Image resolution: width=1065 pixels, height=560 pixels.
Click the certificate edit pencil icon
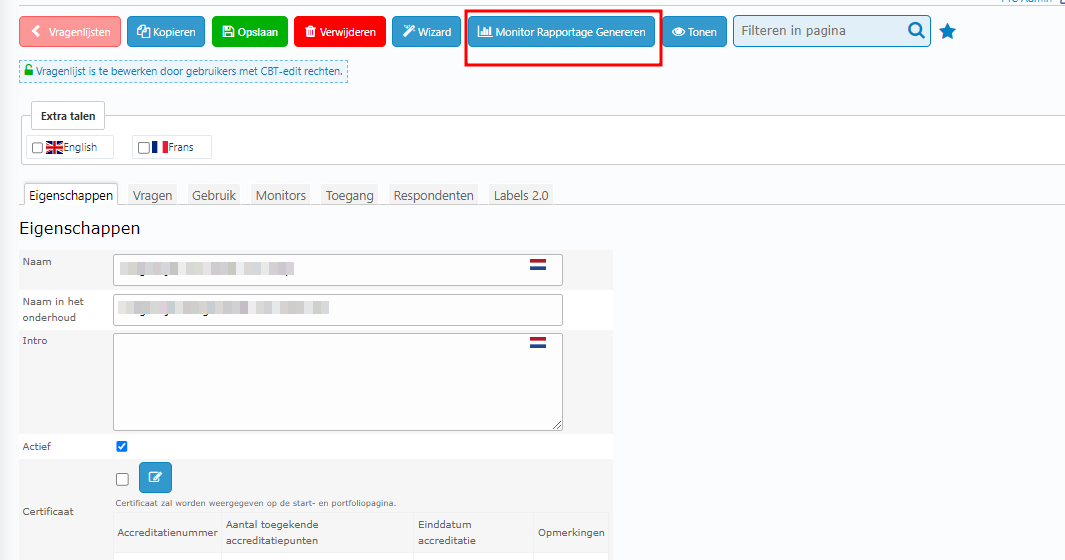[x=155, y=478]
